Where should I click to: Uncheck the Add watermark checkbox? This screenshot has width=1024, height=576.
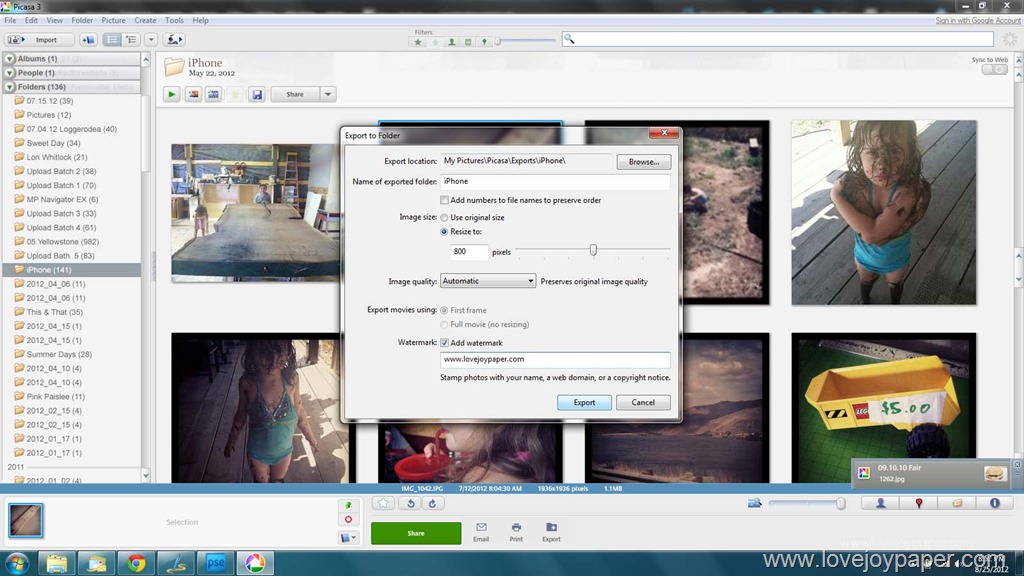pos(444,343)
